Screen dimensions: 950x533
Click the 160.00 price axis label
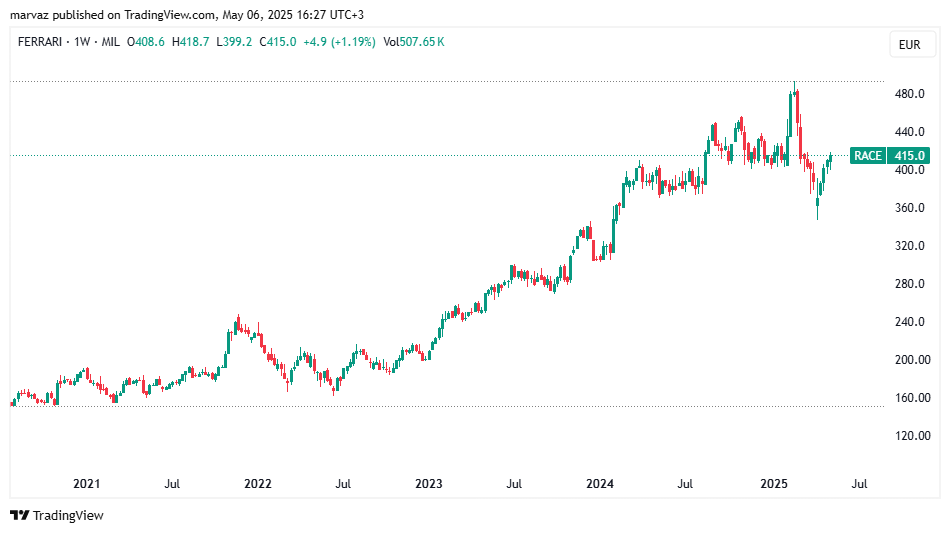[912, 398]
